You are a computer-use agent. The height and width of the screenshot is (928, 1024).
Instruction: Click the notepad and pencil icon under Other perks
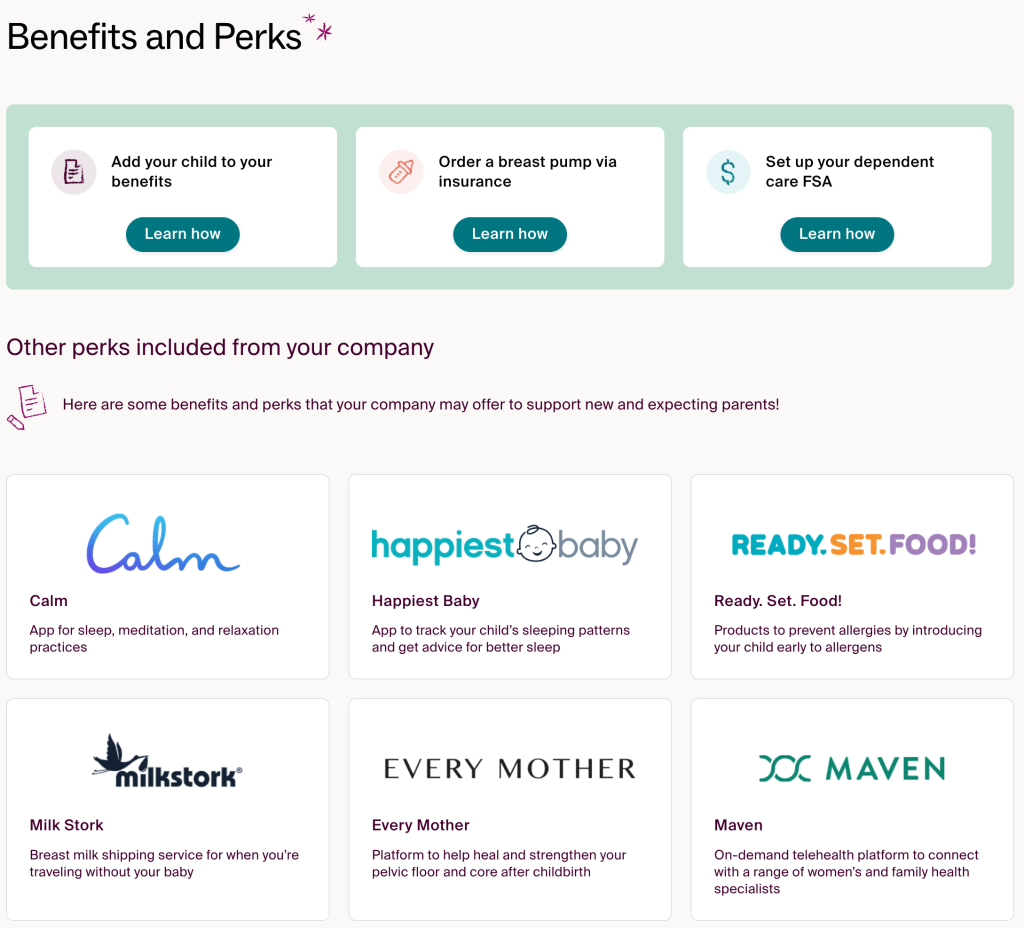point(27,406)
